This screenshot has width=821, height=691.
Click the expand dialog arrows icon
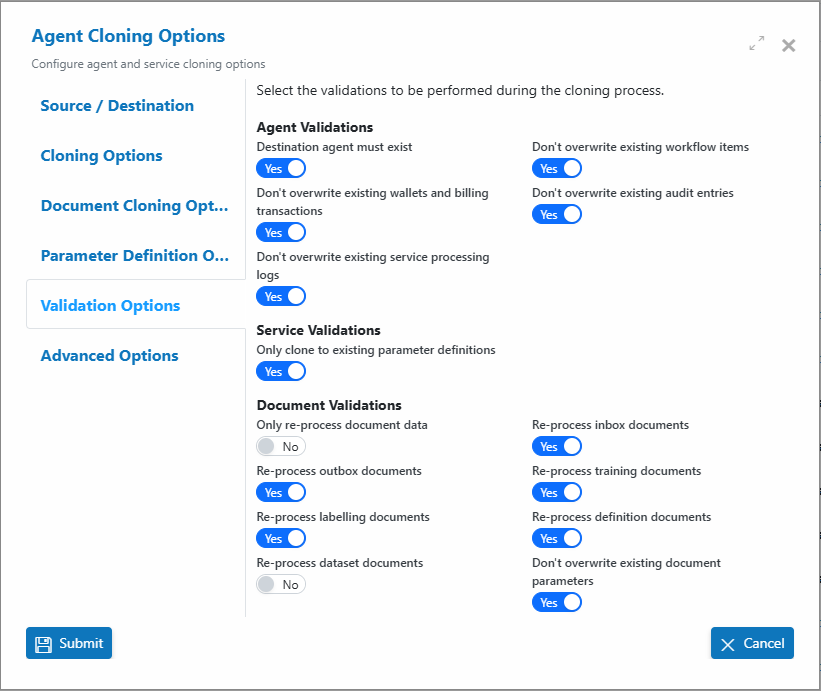point(757,43)
